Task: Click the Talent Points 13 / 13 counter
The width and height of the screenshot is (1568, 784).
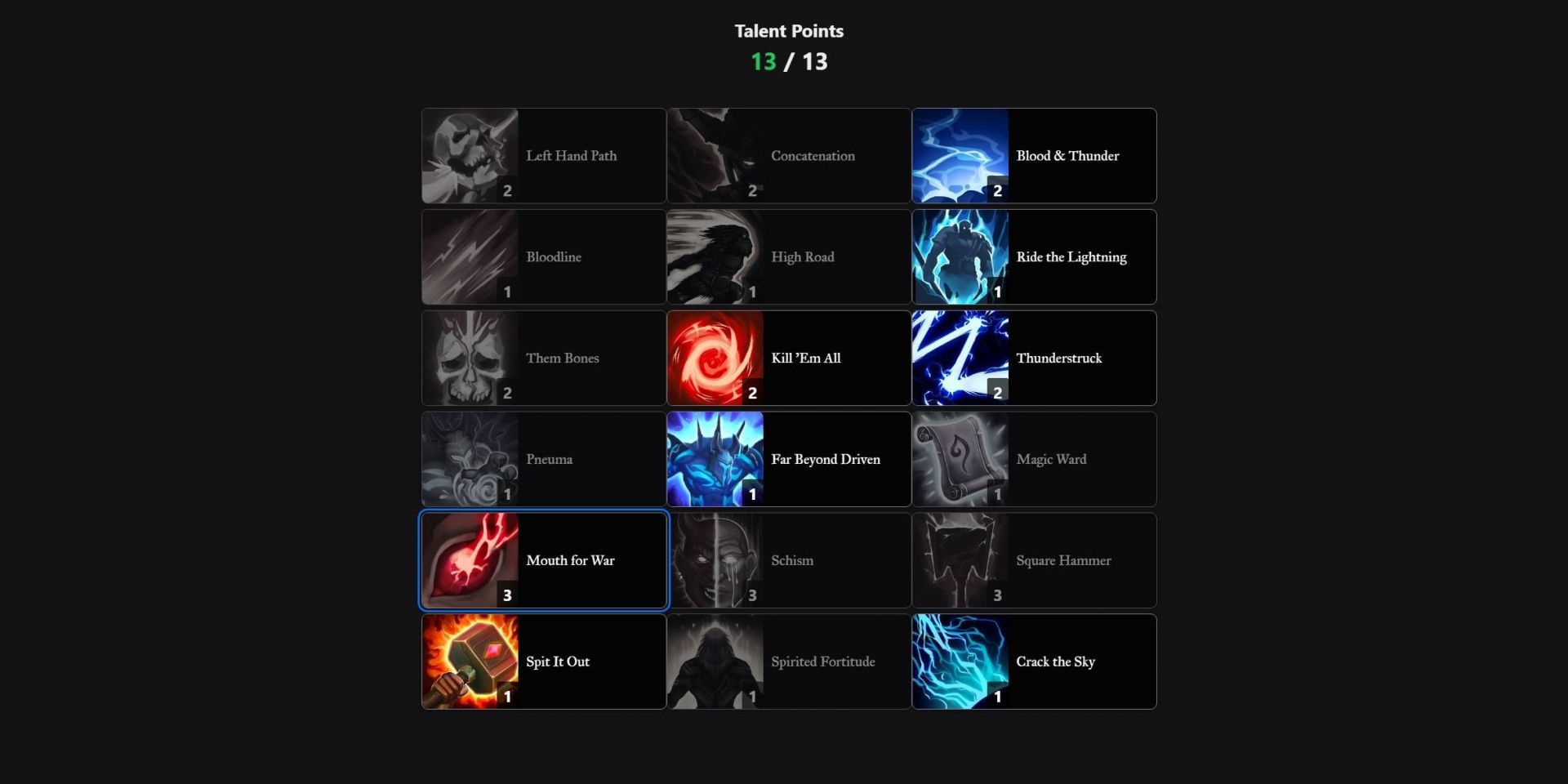Action: (x=789, y=62)
